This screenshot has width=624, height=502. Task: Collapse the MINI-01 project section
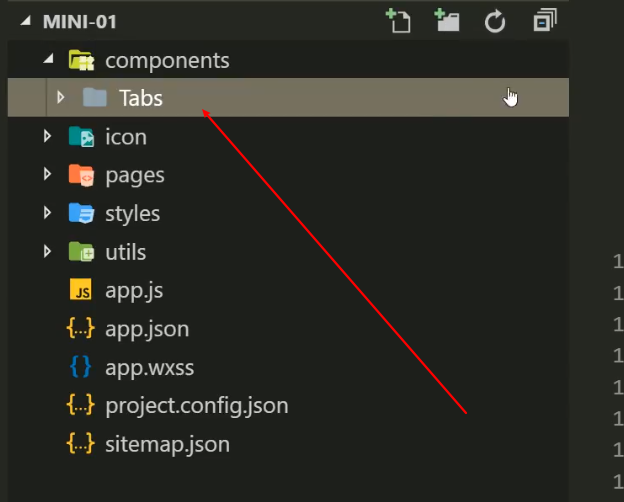pyautogui.click(x=22, y=21)
